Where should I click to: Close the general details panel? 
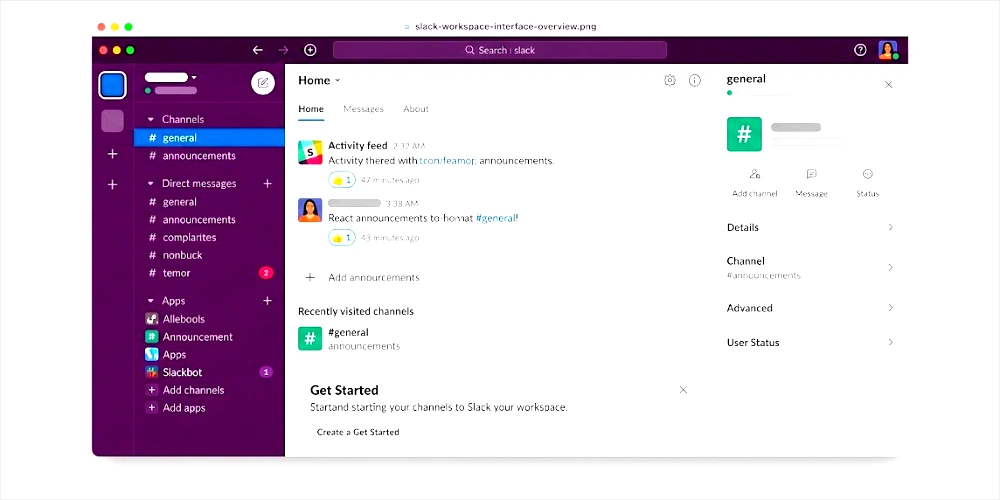888,85
